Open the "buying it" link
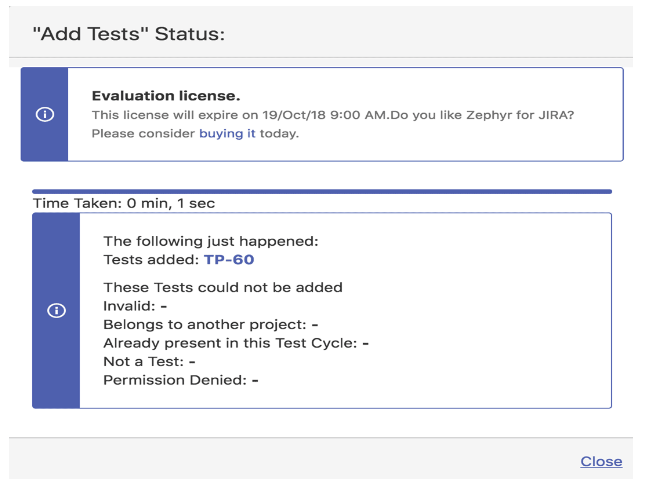This screenshot has width=648, height=482. click(227, 134)
